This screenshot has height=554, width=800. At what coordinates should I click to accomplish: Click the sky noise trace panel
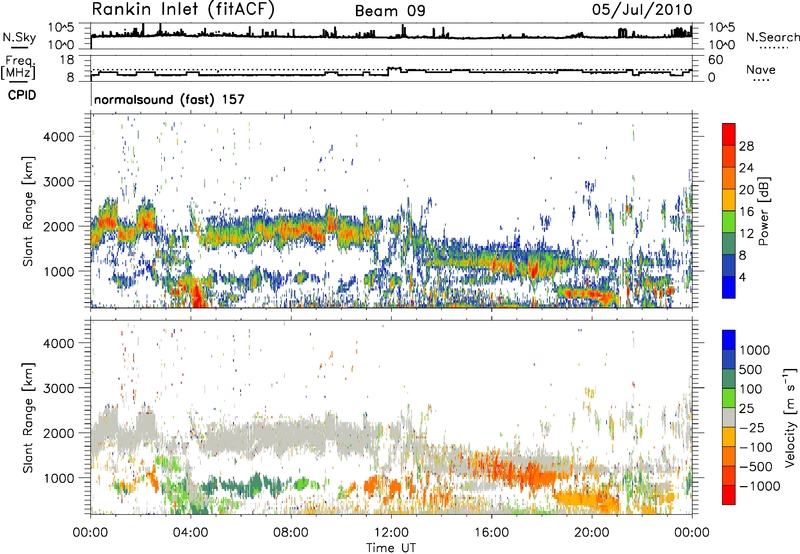pos(391,36)
